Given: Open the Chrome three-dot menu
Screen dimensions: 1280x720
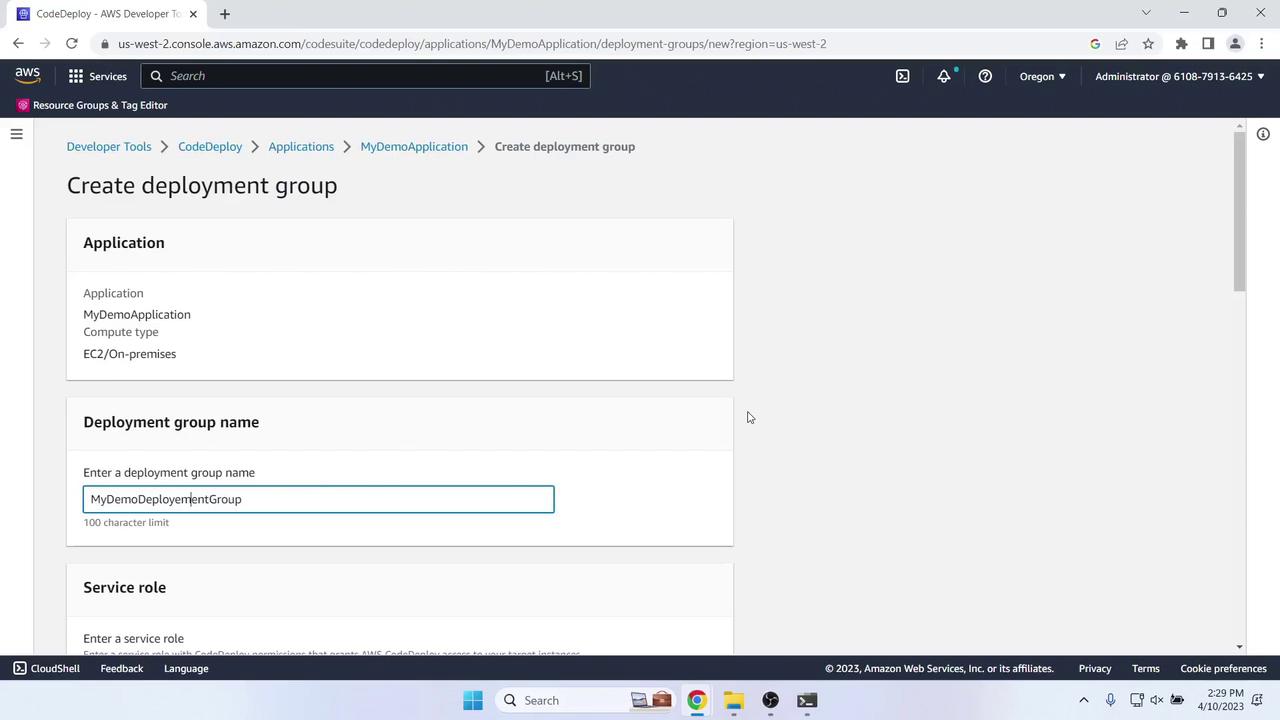Looking at the screenshot, I should (x=1262, y=44).
